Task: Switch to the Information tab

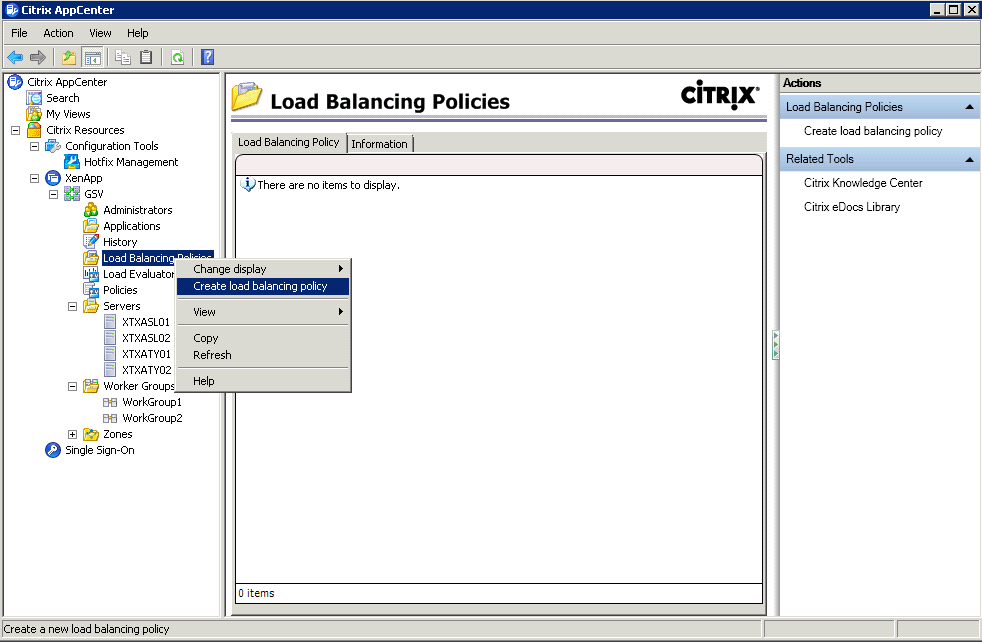Action: coord(380,143)
